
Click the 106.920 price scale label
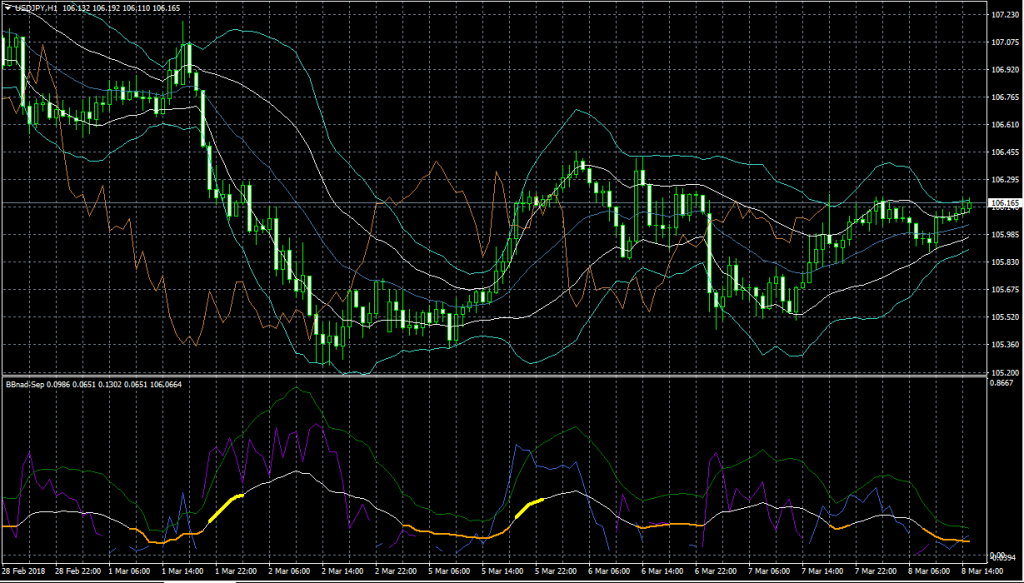(x=1003, y=70)
